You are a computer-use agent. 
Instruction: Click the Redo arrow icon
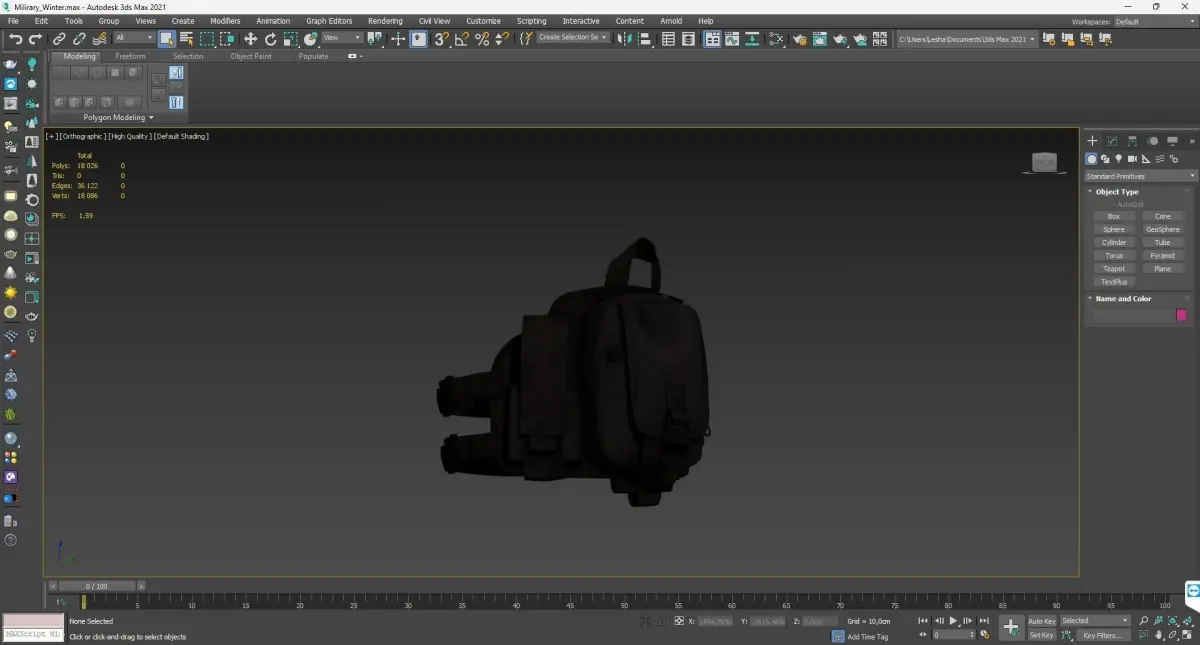[x=35, y=39]
